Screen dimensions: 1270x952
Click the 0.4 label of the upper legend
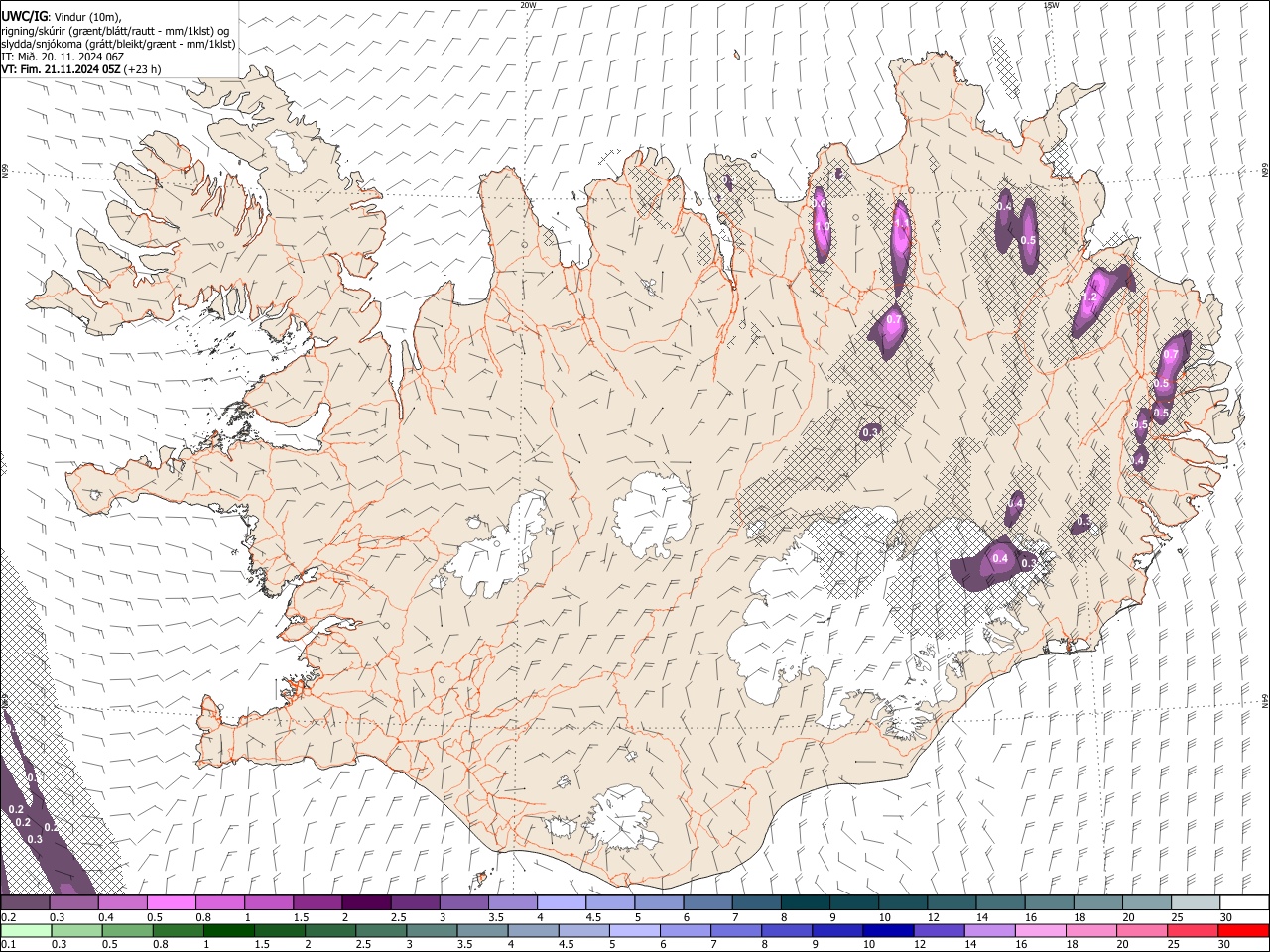[x=107, y=917]
